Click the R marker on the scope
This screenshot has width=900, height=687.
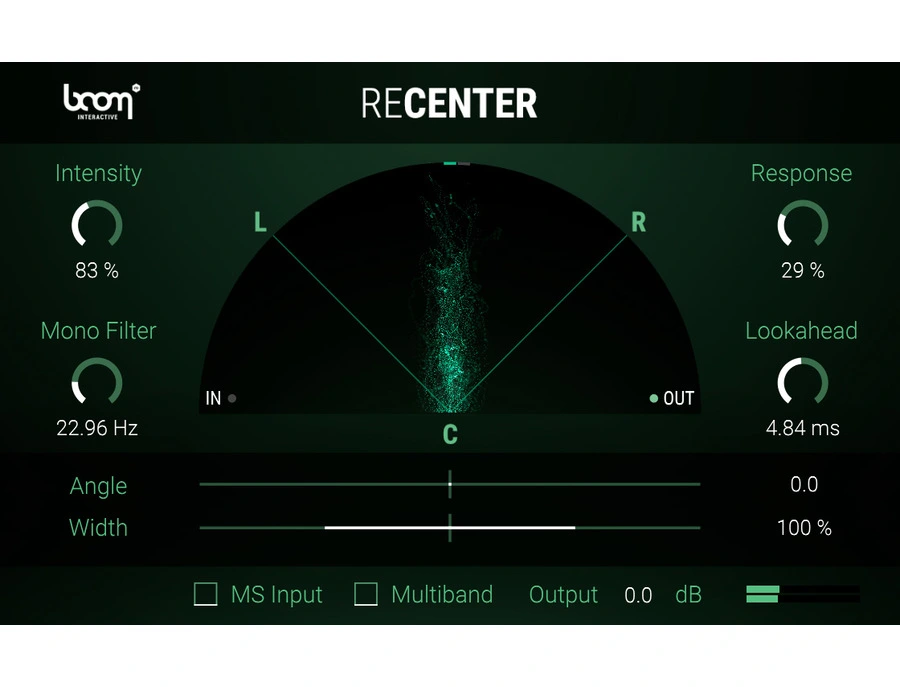[x=639, y=222]
